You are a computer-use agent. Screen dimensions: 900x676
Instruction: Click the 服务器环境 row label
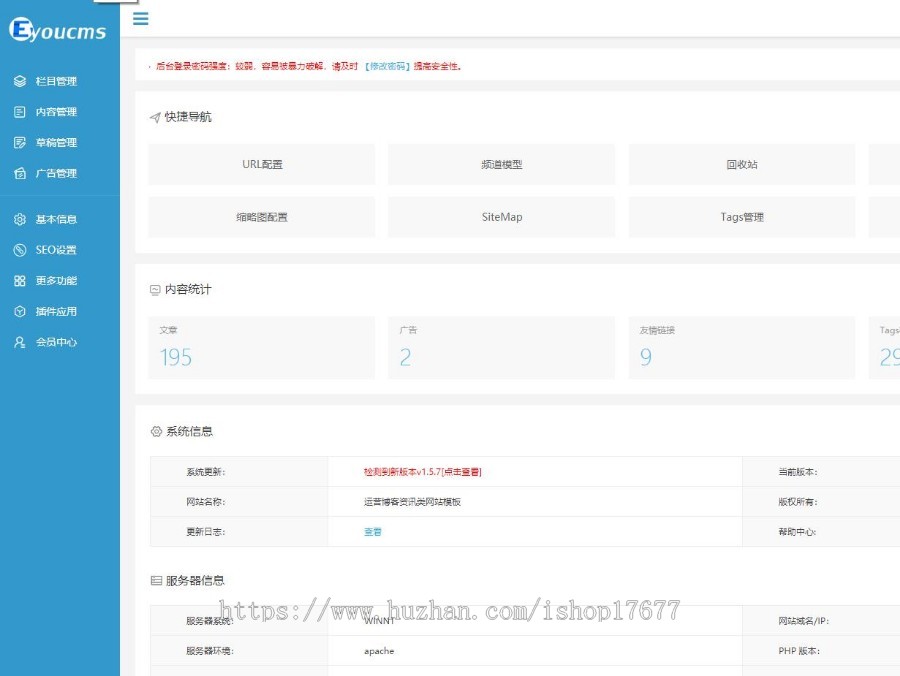[210, 651]
